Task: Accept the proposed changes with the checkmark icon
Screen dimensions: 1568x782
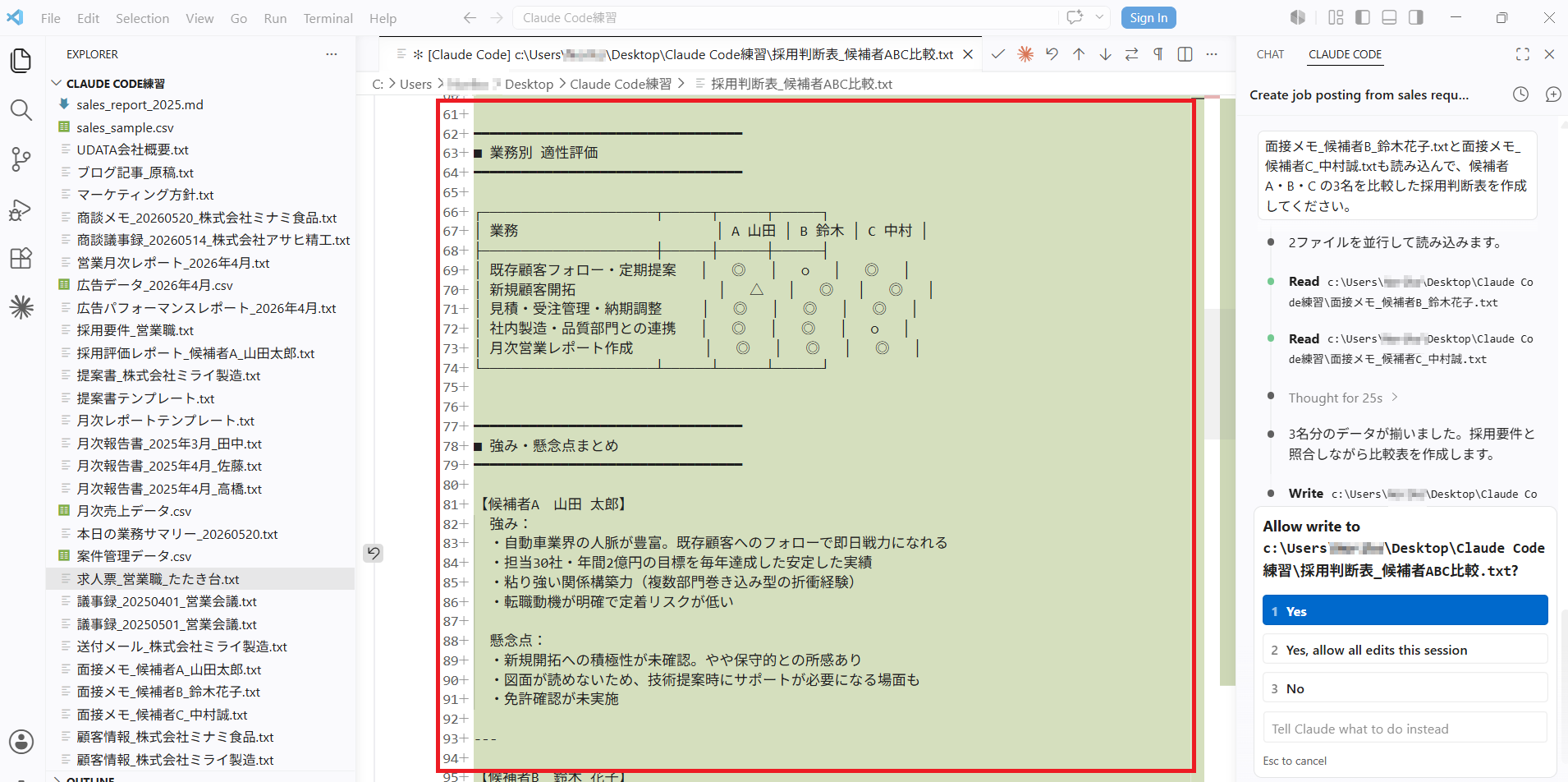Action: (998, 54)
